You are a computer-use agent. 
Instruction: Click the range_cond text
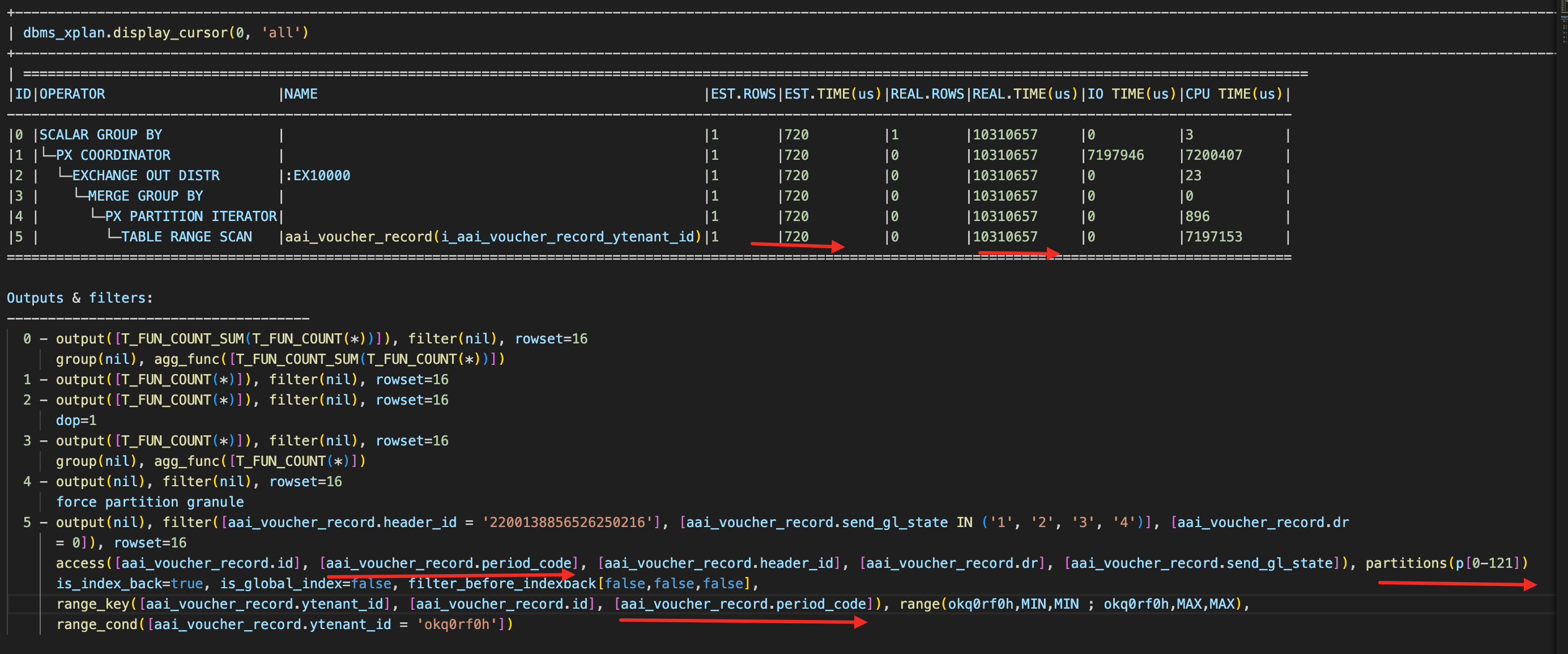97,625
